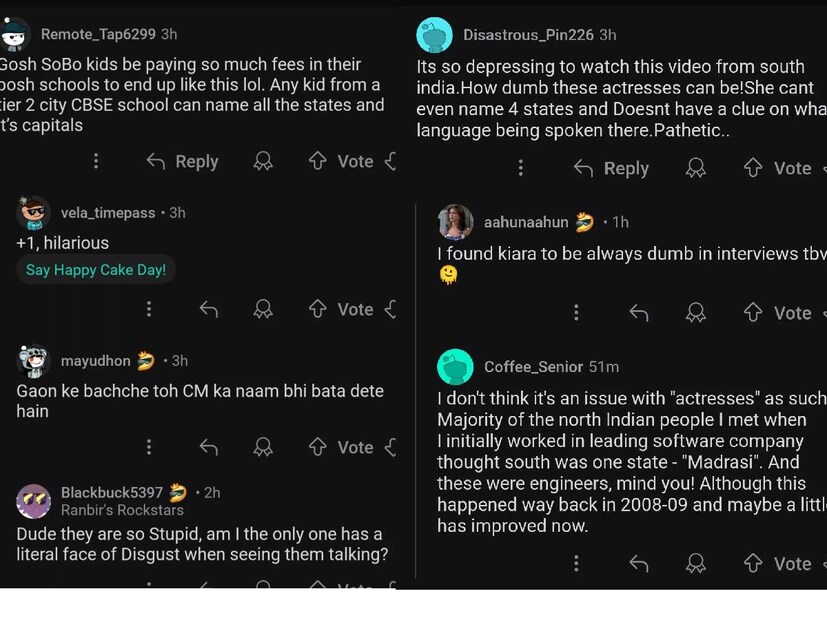Viewport: 827px width, 620px height.
Task: Award Disastrous_Pin226's comment
Action: pyautogui.click(x=696, y=169)
